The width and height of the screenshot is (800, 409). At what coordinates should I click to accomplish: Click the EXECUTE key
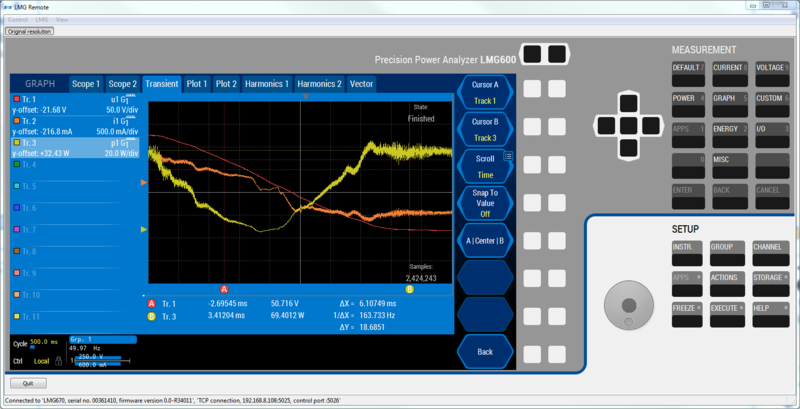point(728,315)
